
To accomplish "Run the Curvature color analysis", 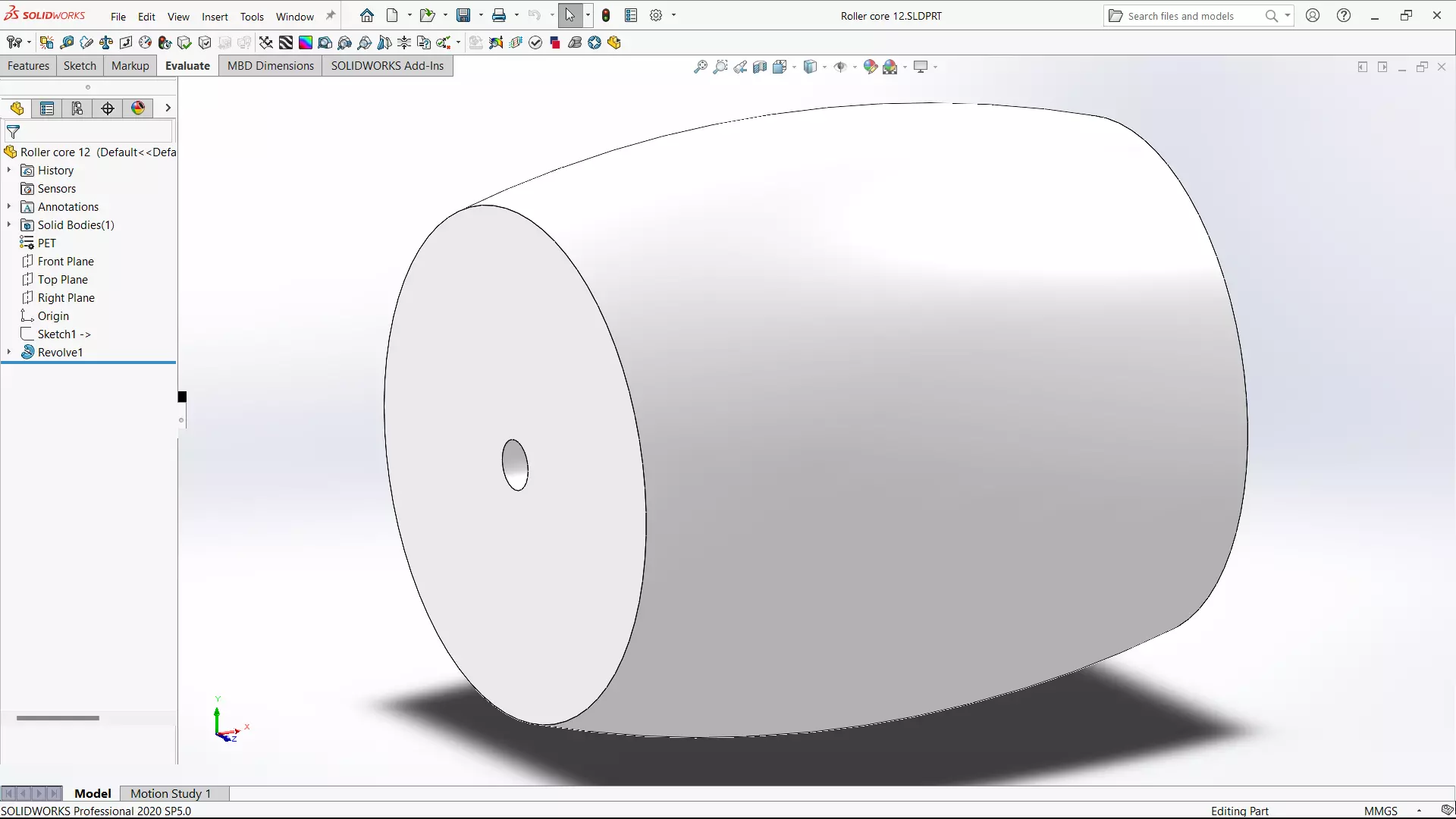I will [x=306, y=42].
